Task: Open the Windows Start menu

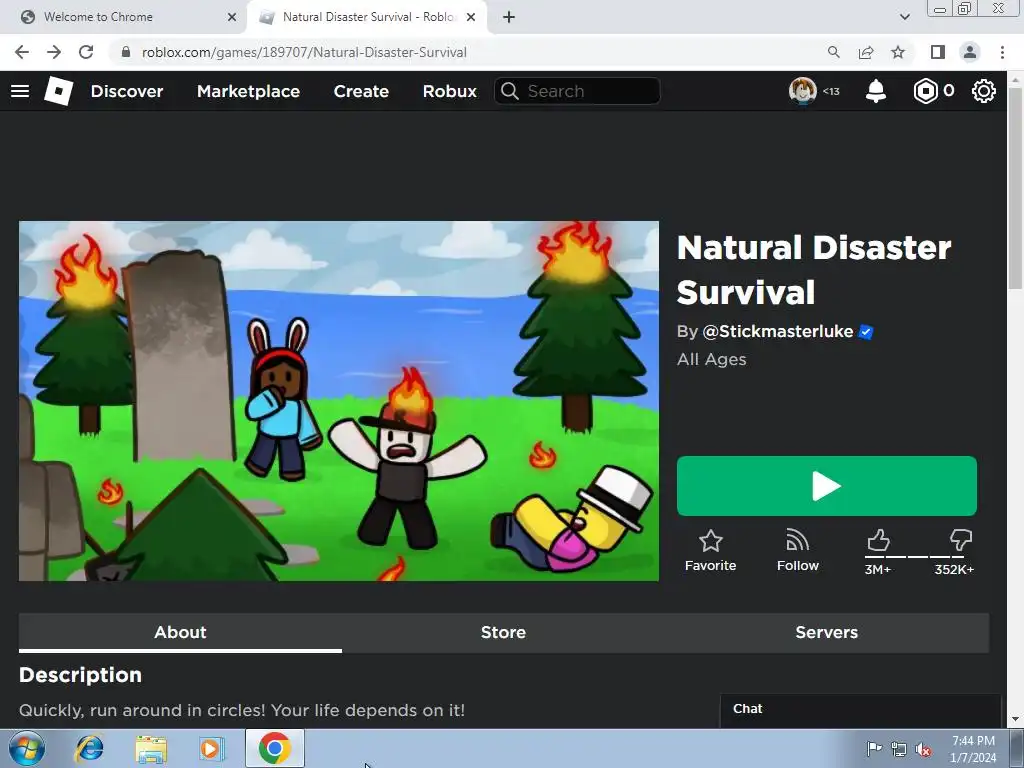Action: pos(26,748)
